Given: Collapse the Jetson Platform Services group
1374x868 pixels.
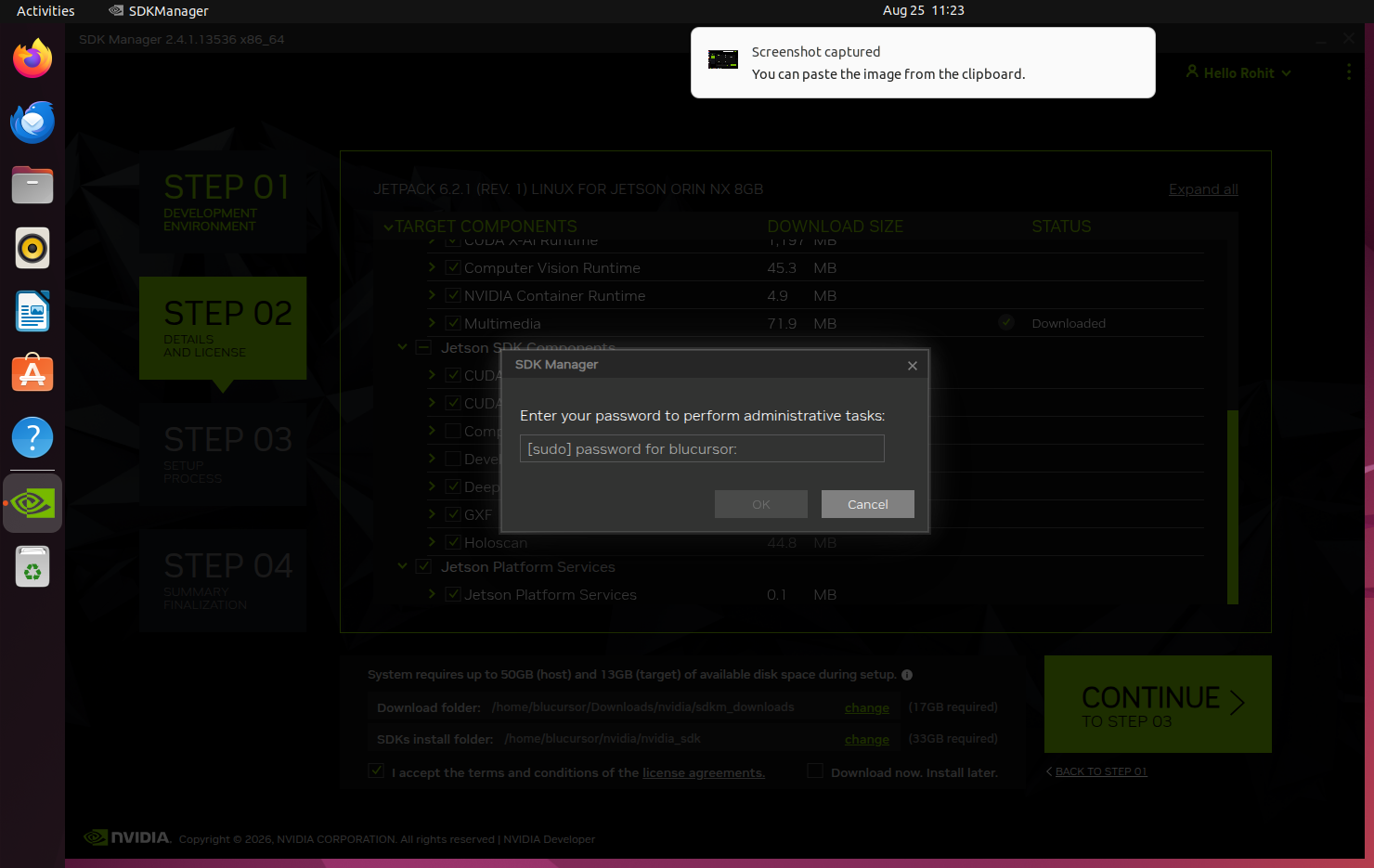Looking at the screenshot, I should click(x=402, y=566).
